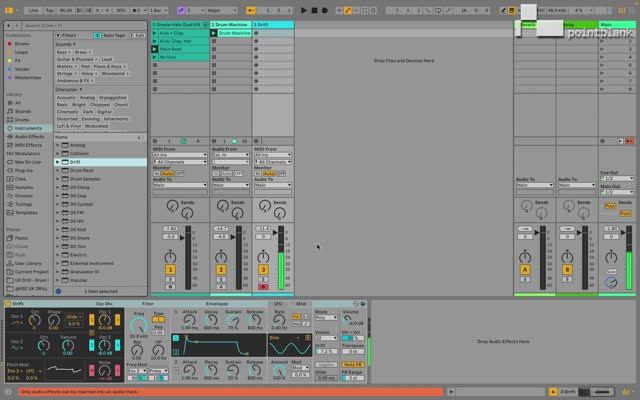
Task: Toggle the loop switch icon in control bar
Action: point(438,11)
